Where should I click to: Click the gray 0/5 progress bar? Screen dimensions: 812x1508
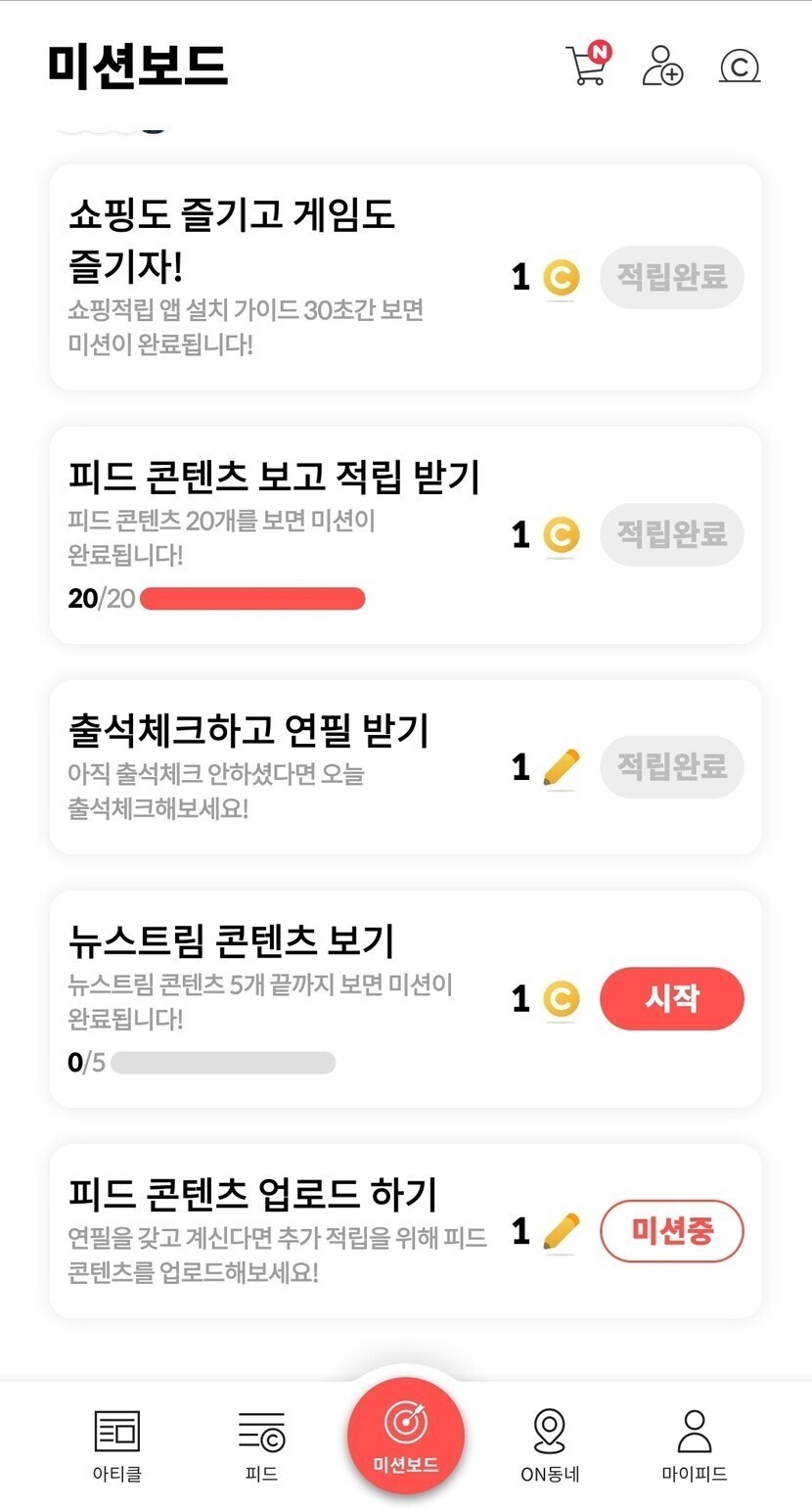click(223, 1063)
